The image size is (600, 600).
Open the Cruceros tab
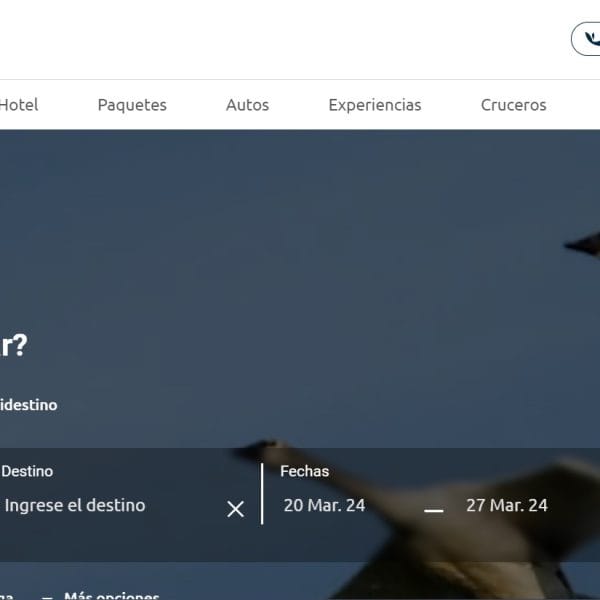point(514,105)
